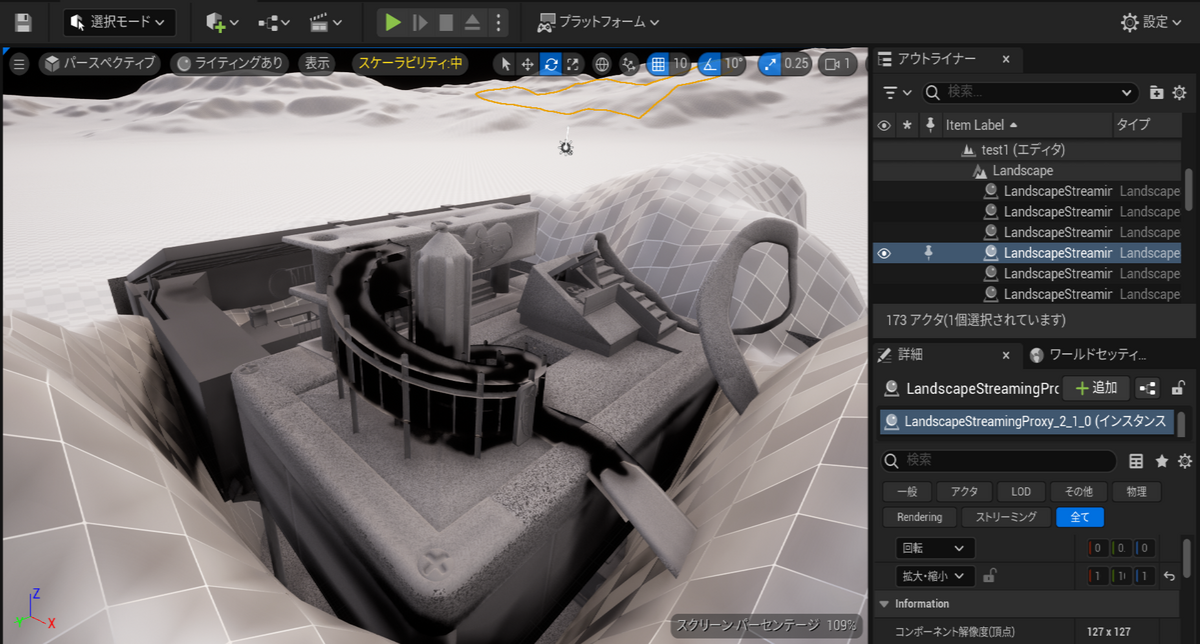1200x644 pixels.
Task: Select the LOD filter button
Action: tap(1021, 492)
